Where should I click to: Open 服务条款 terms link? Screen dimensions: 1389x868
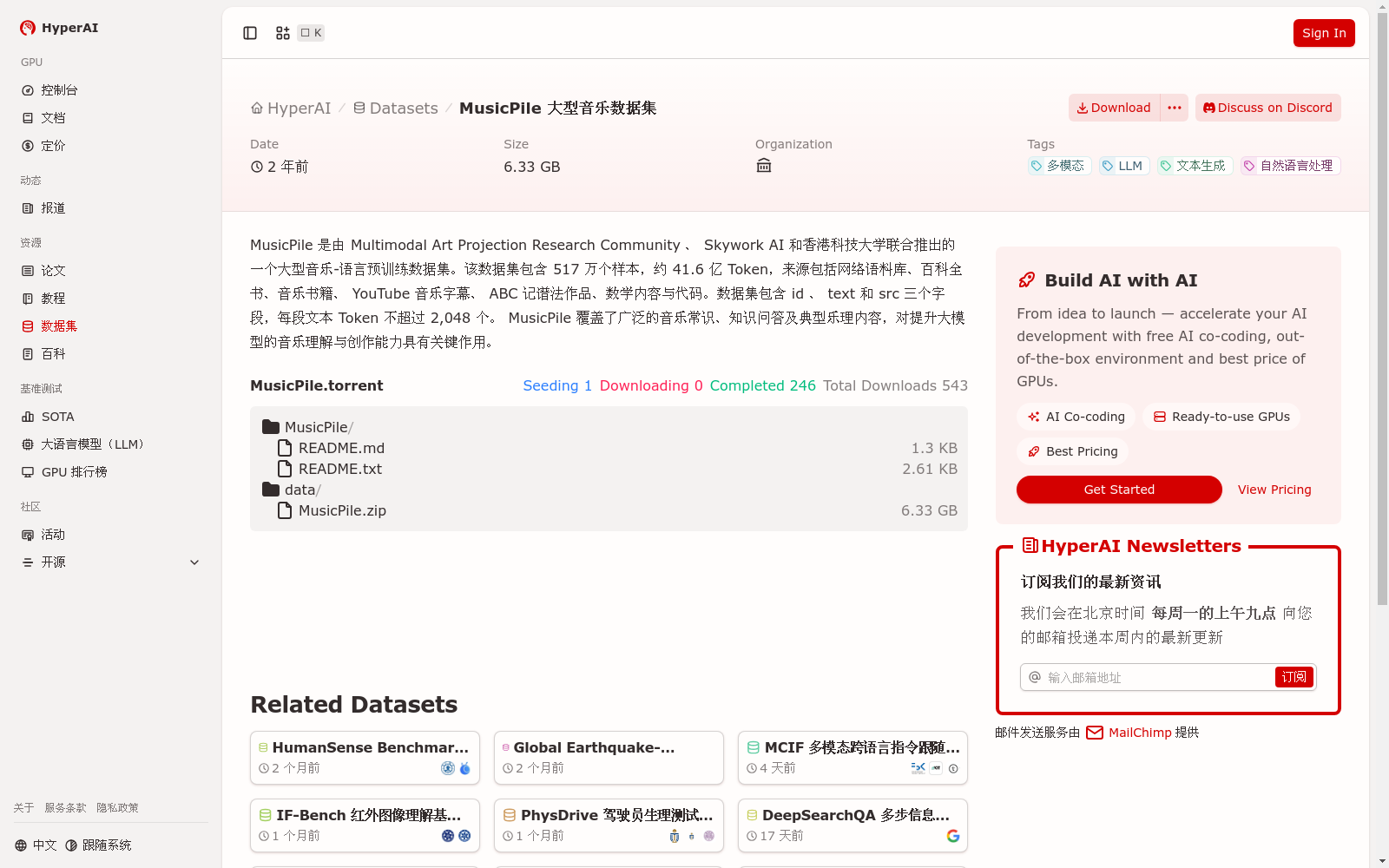65,808
